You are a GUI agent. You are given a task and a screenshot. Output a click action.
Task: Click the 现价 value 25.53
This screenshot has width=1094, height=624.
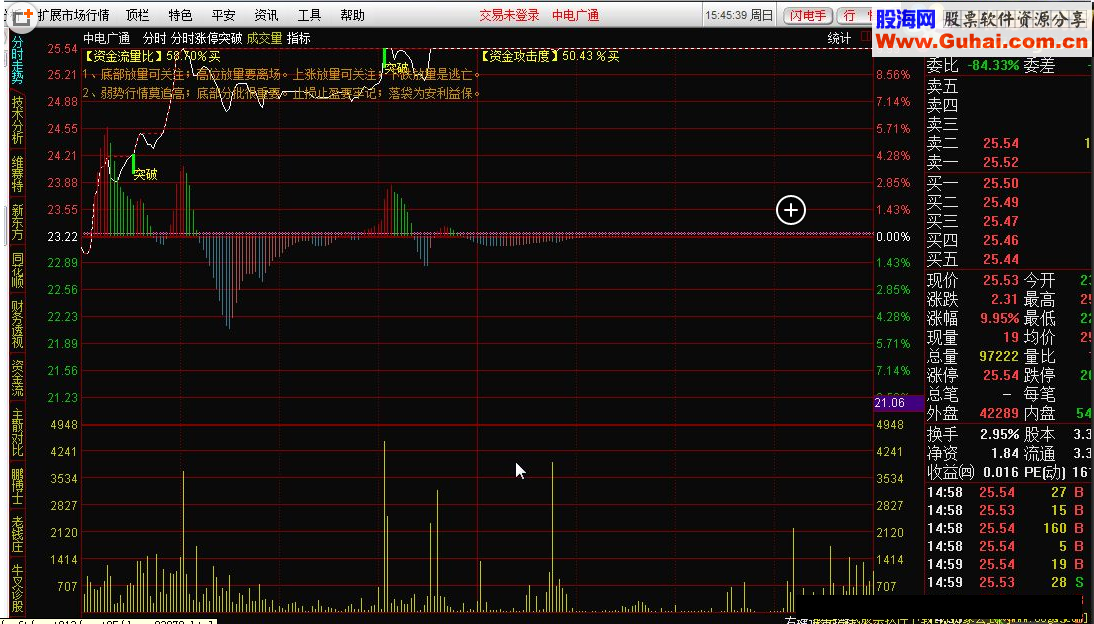(x=1001, y=281)
